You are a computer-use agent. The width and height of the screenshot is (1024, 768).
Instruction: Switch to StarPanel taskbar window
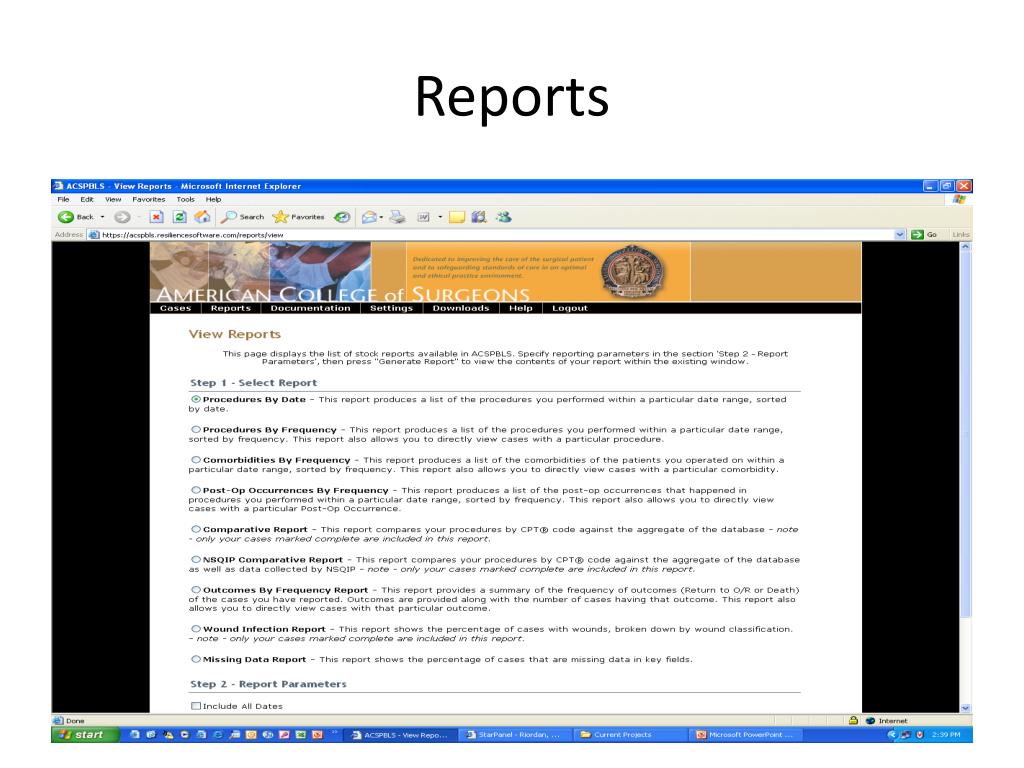(514, 735)
